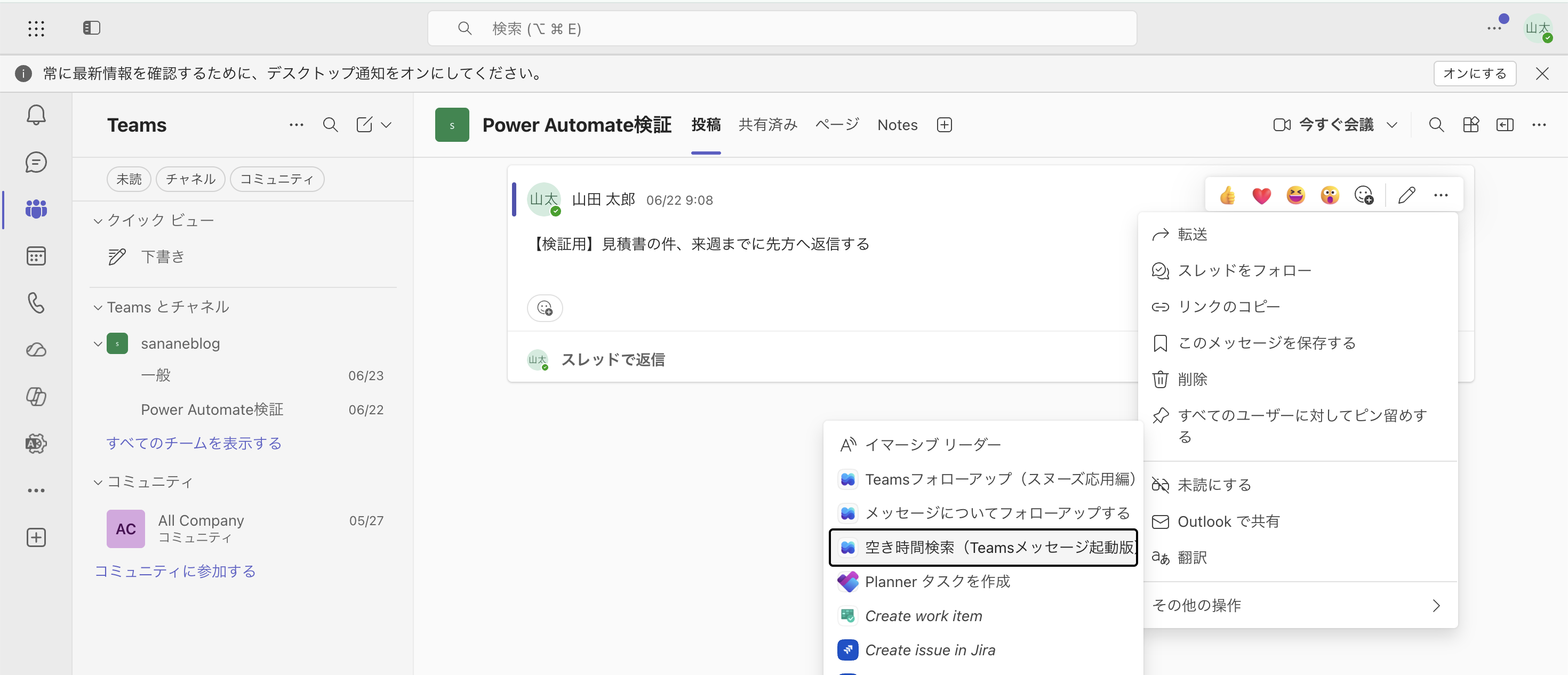Add reaction below the message text
The width and height of the screenshot is (1568, 675).
point(545,308)
